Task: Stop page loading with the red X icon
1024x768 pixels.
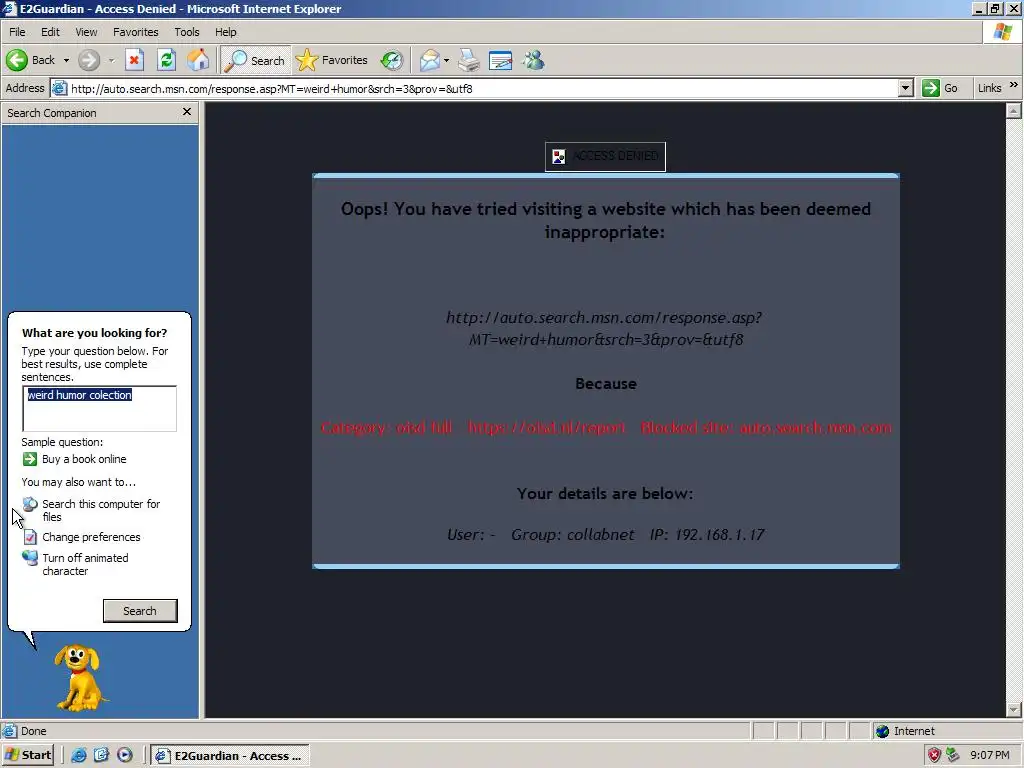Action: [134, 60]
